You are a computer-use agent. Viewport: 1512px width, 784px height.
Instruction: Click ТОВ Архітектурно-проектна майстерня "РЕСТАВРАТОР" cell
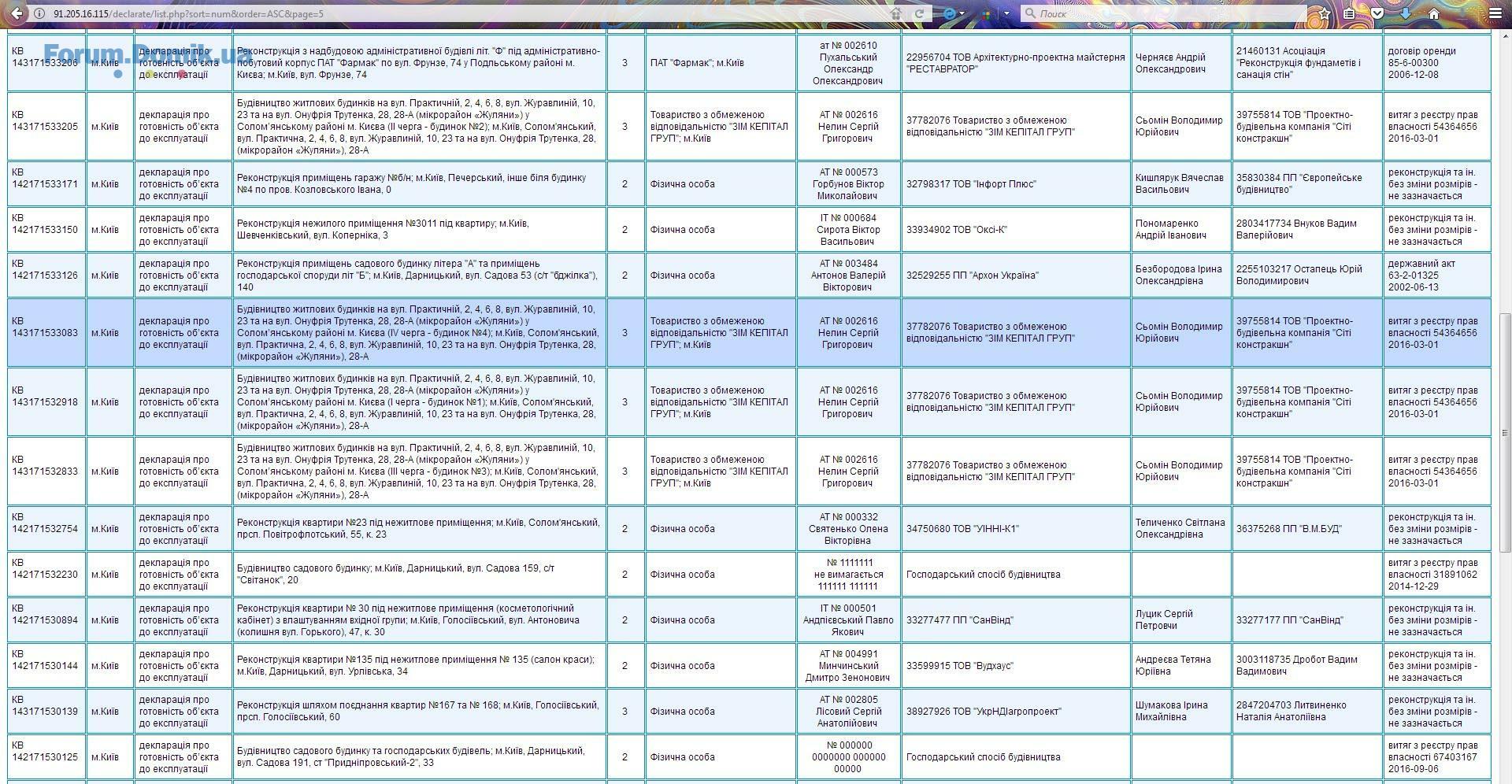pyautogui.click(x=1016, y=63)
